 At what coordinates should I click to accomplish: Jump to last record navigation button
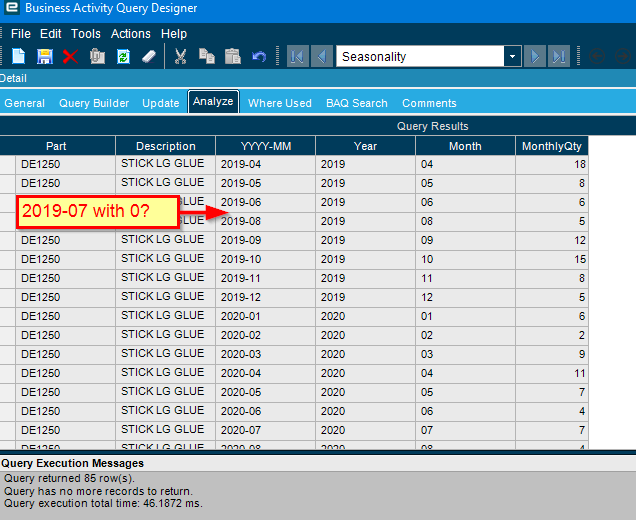click(559, 56)
